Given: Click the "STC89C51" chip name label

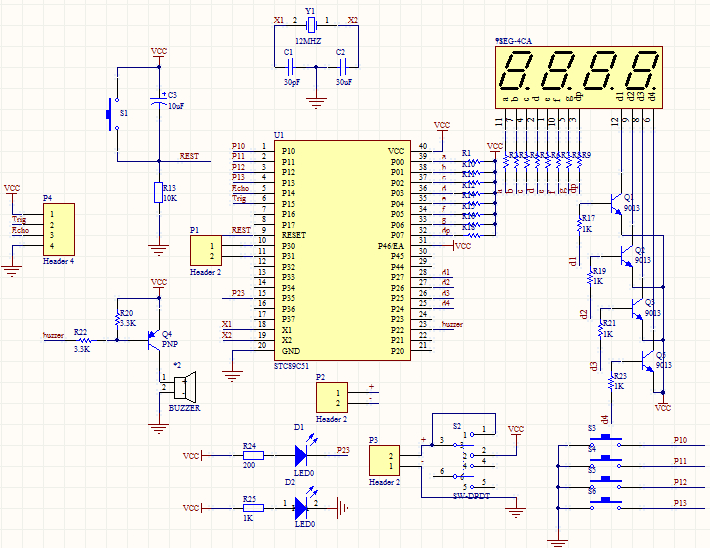Looking at the screenshot, I should (291, 366).
